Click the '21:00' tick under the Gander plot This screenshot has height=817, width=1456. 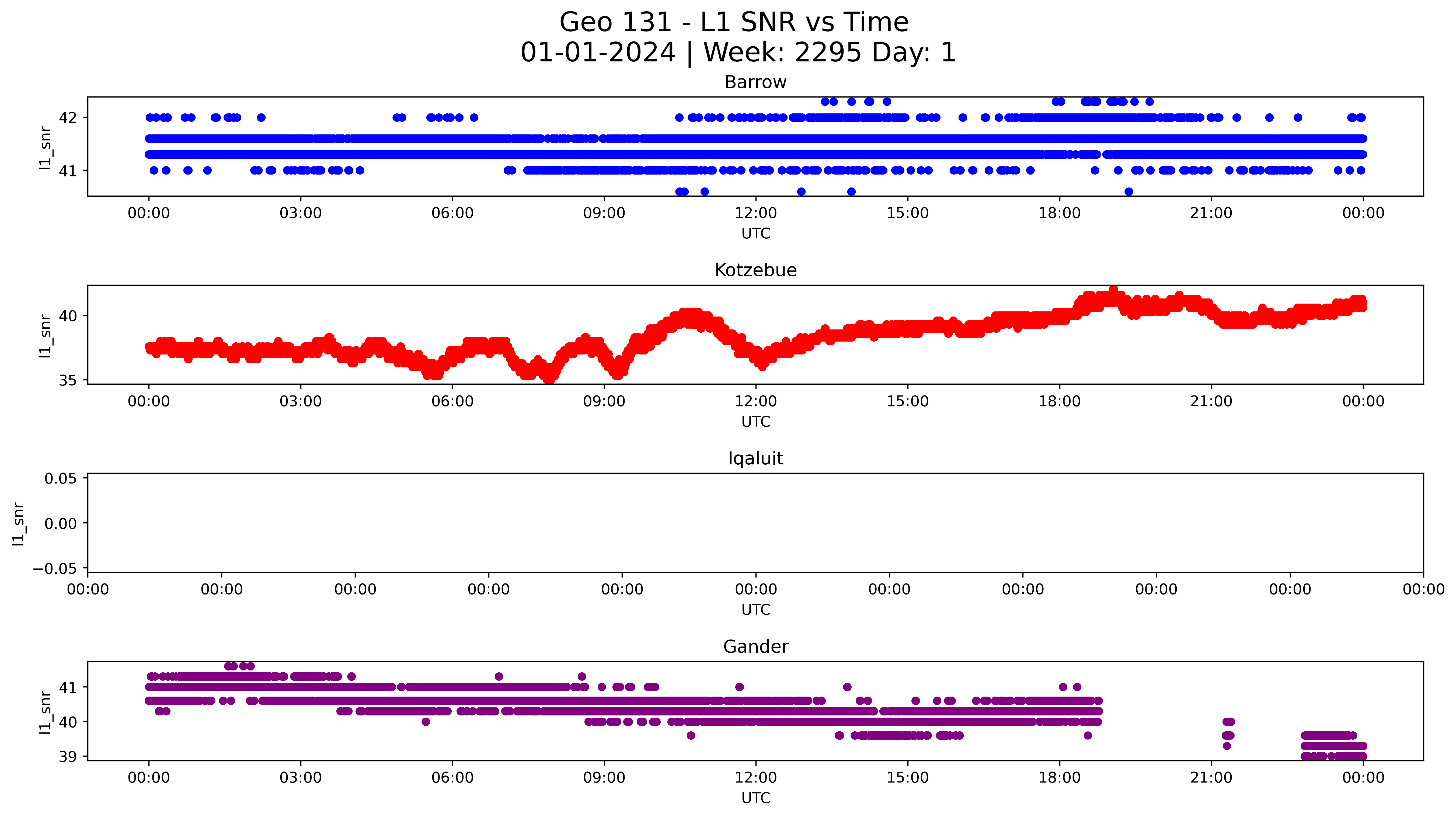point(1211,777)
